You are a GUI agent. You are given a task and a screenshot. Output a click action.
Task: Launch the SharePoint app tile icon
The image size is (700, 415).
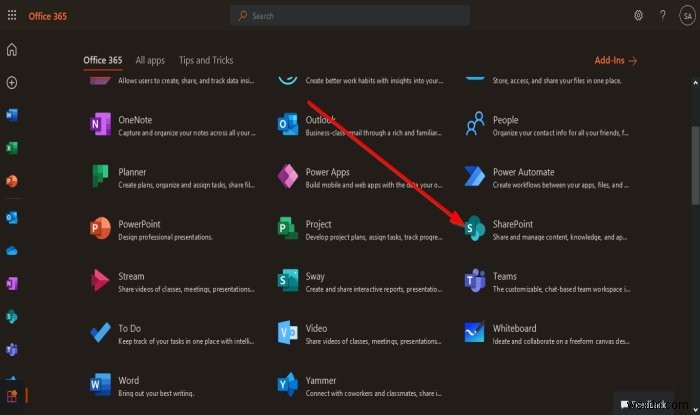[x=475, y=228]
